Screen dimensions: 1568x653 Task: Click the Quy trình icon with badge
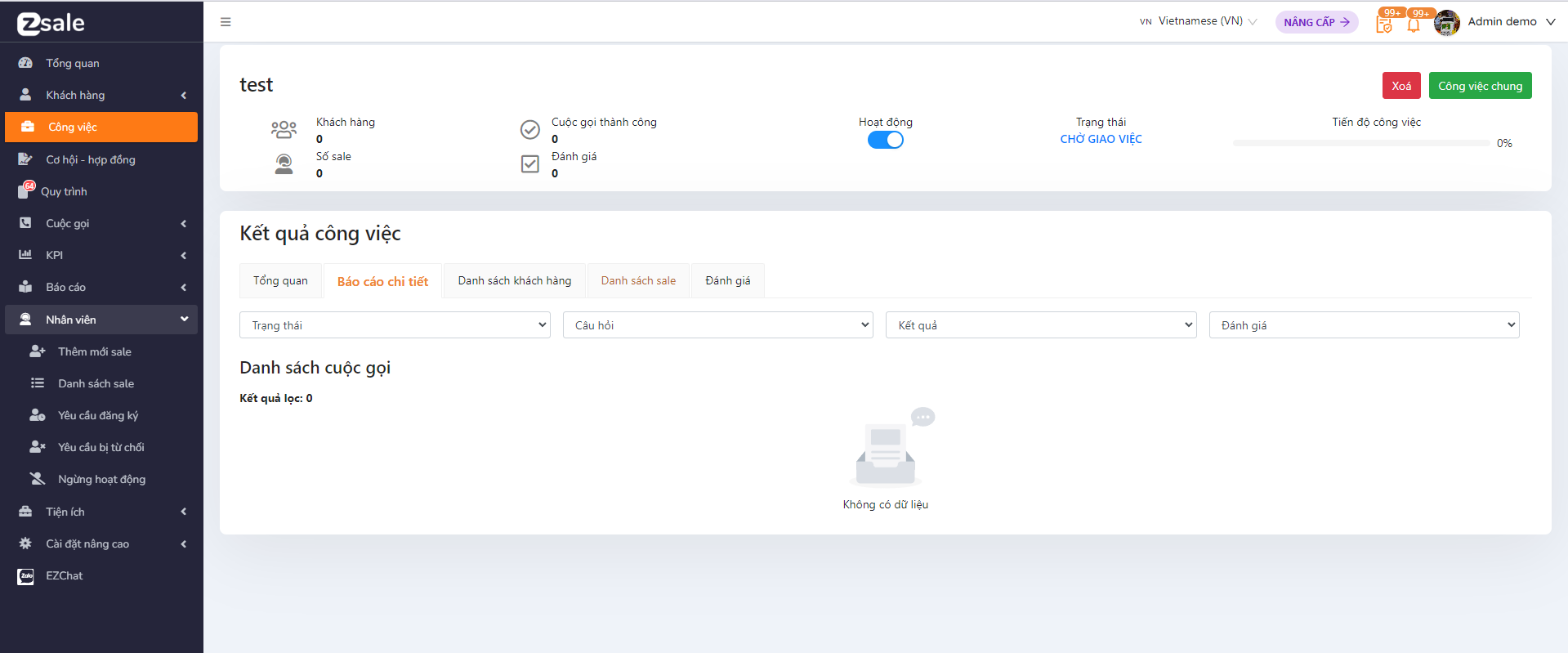point(26,190)
